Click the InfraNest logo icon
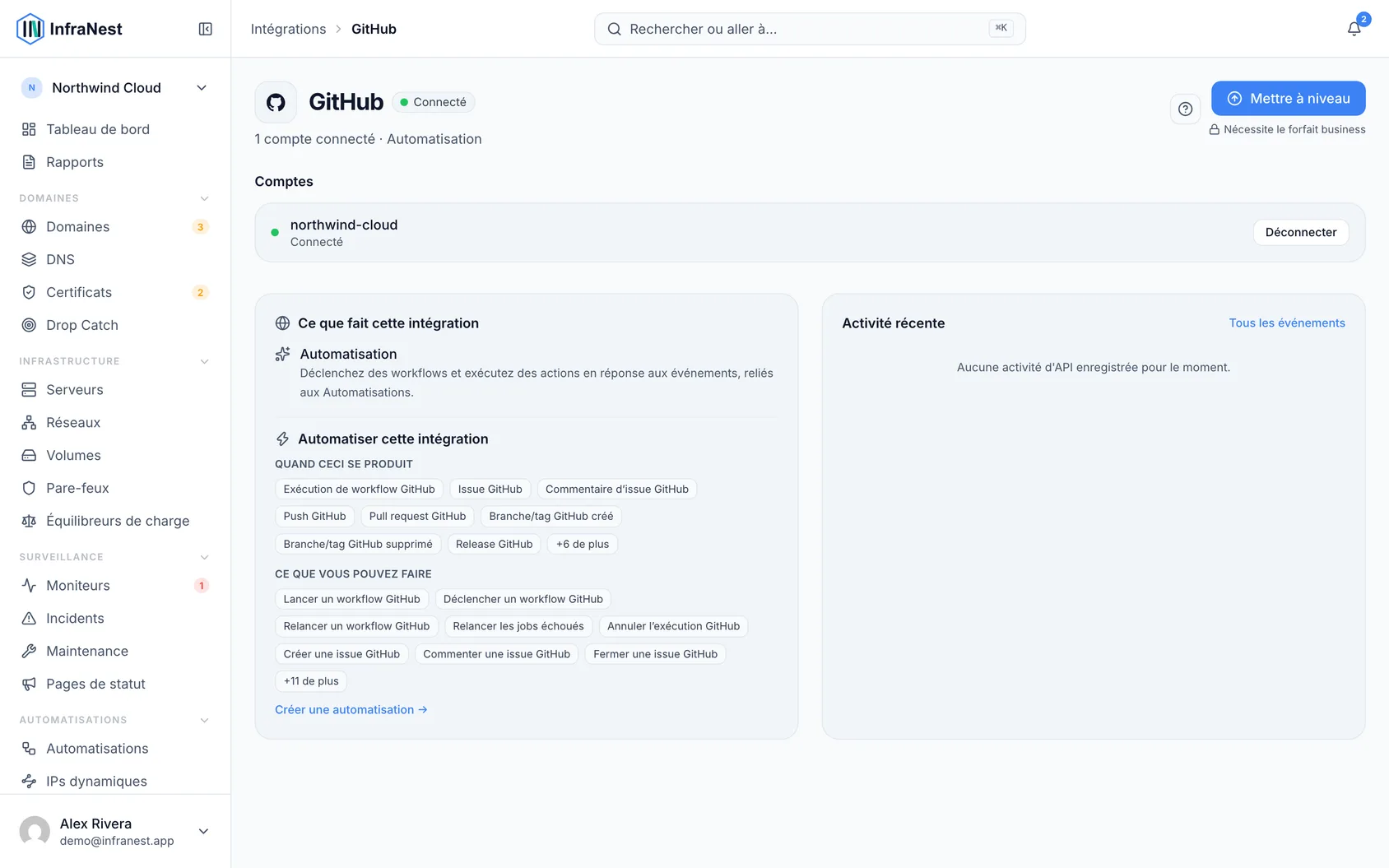This screenshot has width=1389, height=868. tap(30, 29)
